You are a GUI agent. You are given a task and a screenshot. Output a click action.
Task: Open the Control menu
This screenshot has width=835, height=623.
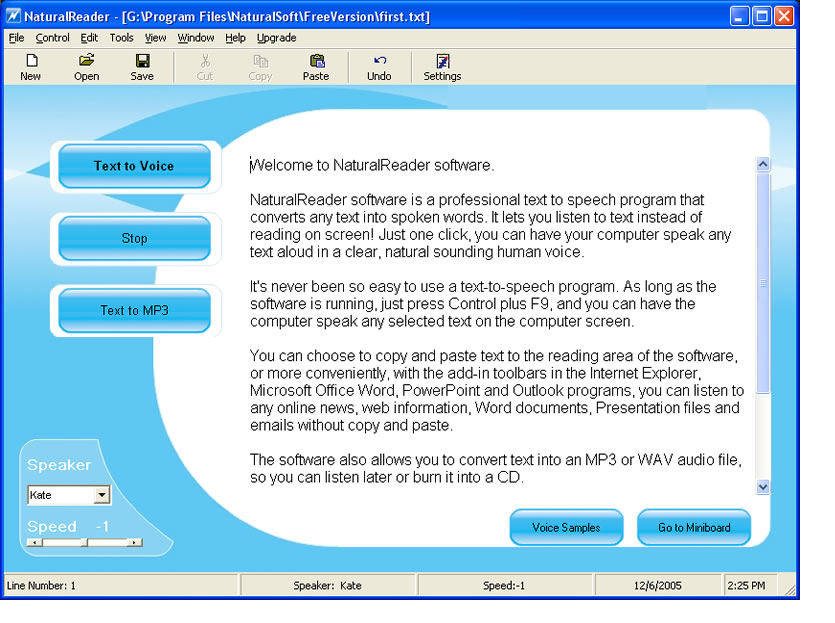[x=52, y=38]
